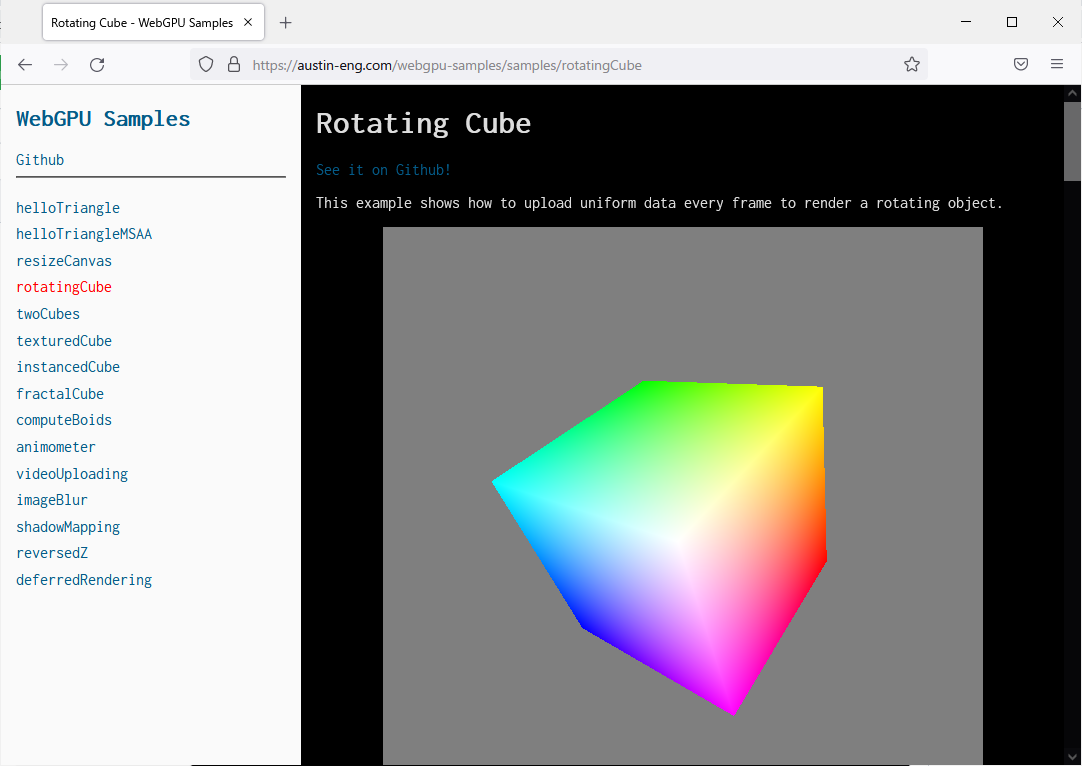Viewport: 1082px width, 766px height.
Task: Select the texturedCube sample
Action: 64,340
